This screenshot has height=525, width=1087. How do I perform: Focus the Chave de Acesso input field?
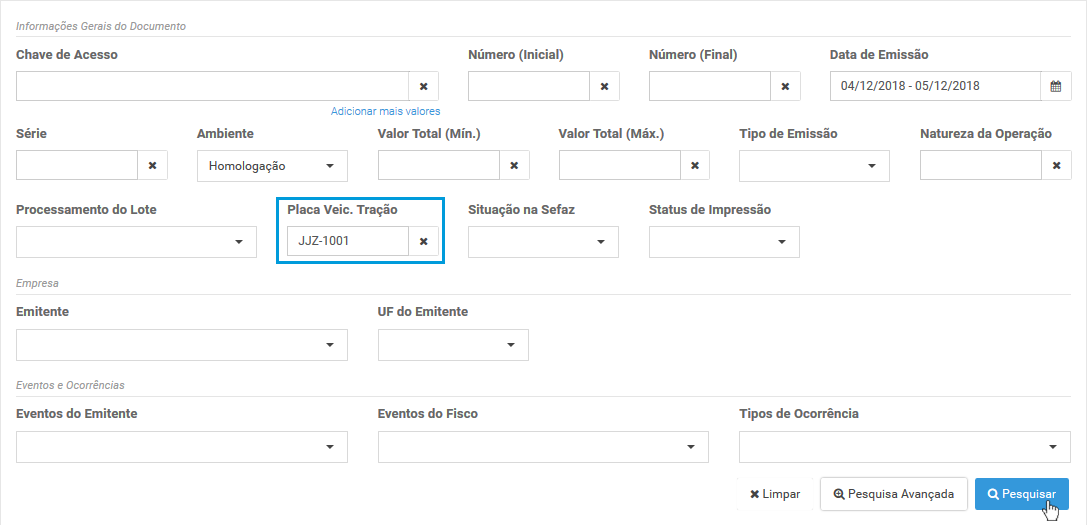(x=212, y=86)
